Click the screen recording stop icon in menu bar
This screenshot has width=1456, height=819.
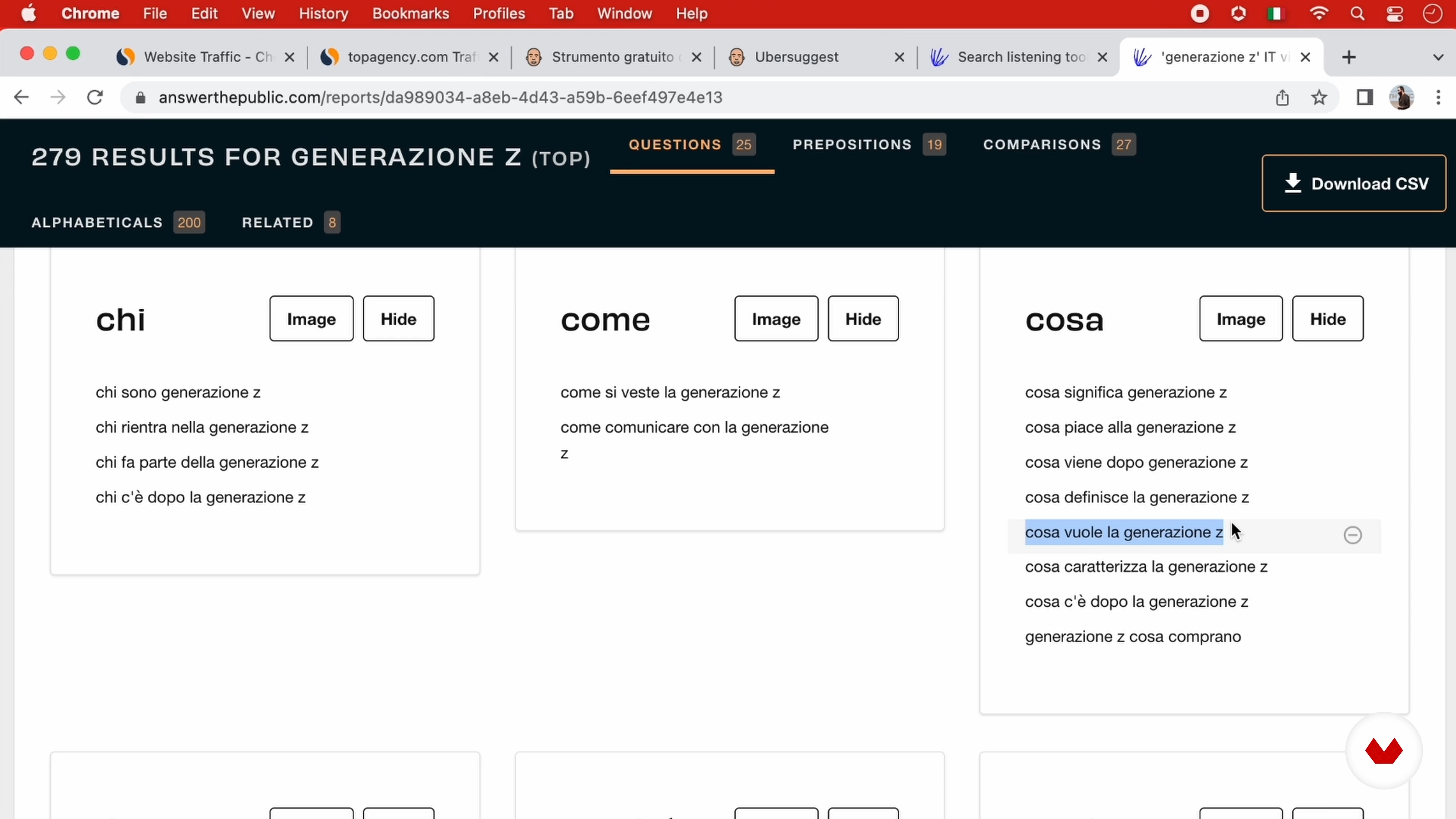pyautogui.click(x=1199, y=14)
